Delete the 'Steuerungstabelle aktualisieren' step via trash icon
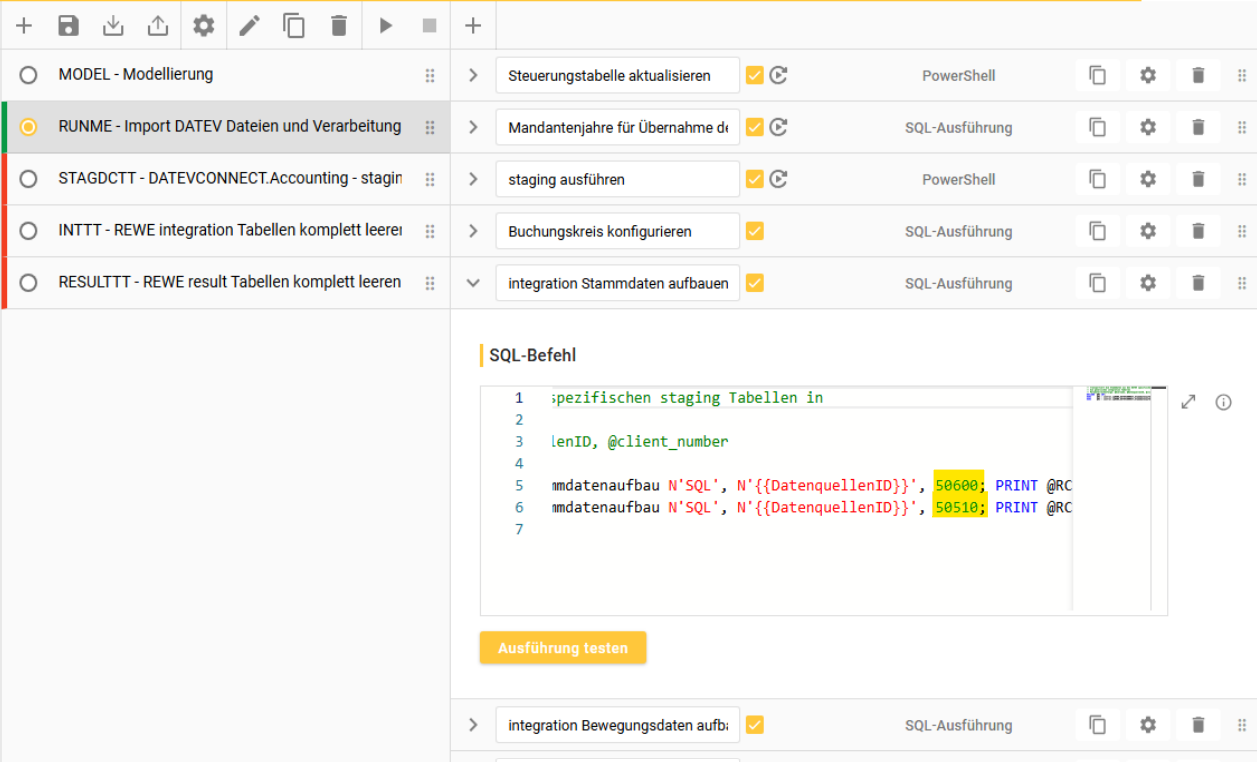Image resolution: width=1257 pixels, height=762 pixels. point(1198,75)
